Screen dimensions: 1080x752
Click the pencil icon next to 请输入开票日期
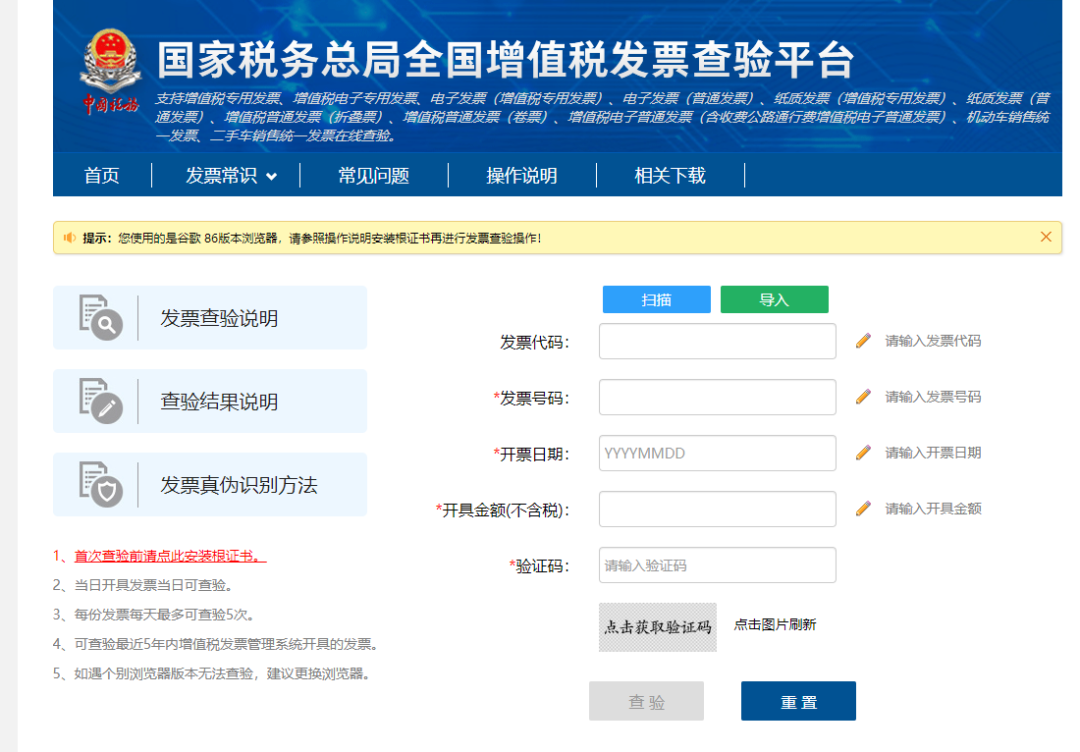(863, 452)
